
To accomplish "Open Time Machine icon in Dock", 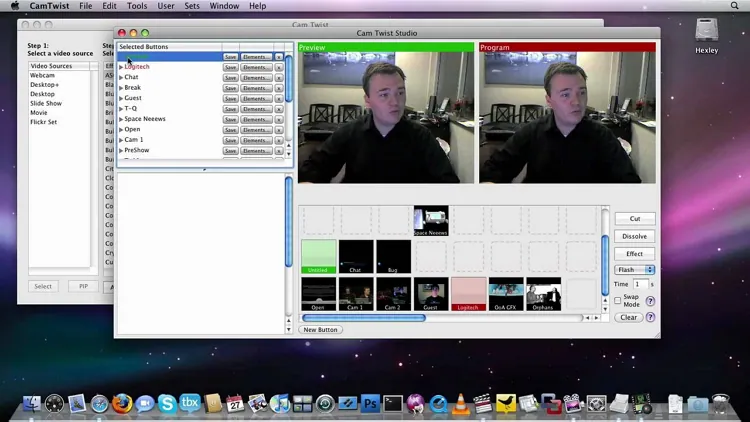I will tap(325, 404).
